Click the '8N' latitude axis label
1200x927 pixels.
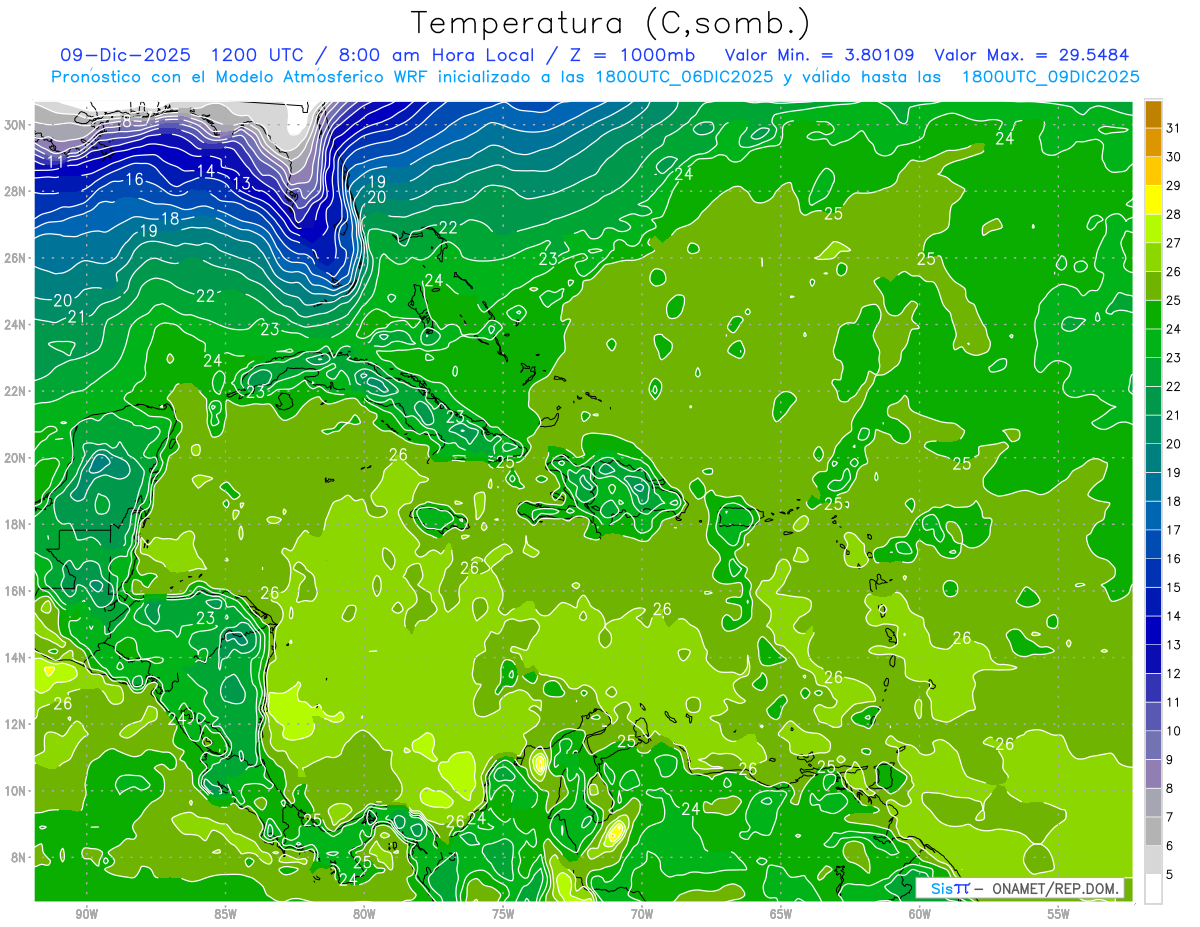18,857
